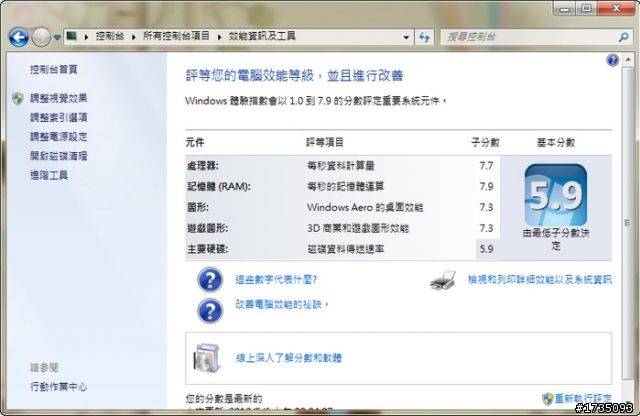The height and width of the screenshot is (416, 640).
Task: Click 評等項目 column header
Action: 324,142
